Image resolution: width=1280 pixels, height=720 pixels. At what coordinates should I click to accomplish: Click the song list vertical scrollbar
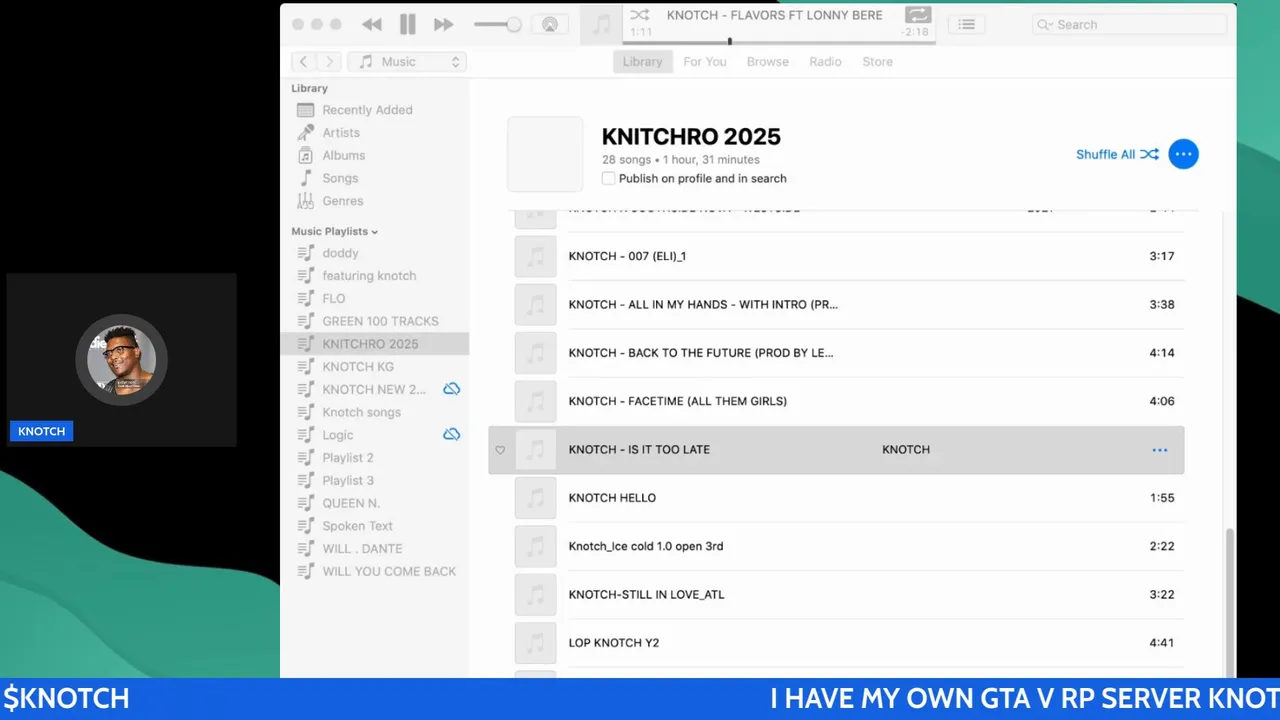pyautogui.click(x=1229, y=603)
